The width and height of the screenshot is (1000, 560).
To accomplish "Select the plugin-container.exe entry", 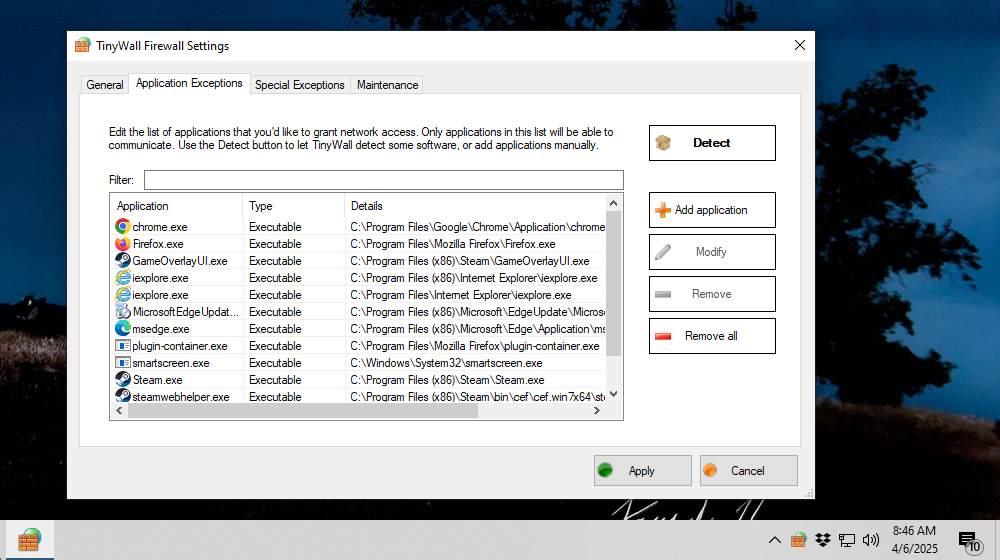I will [x=180, y=346].
